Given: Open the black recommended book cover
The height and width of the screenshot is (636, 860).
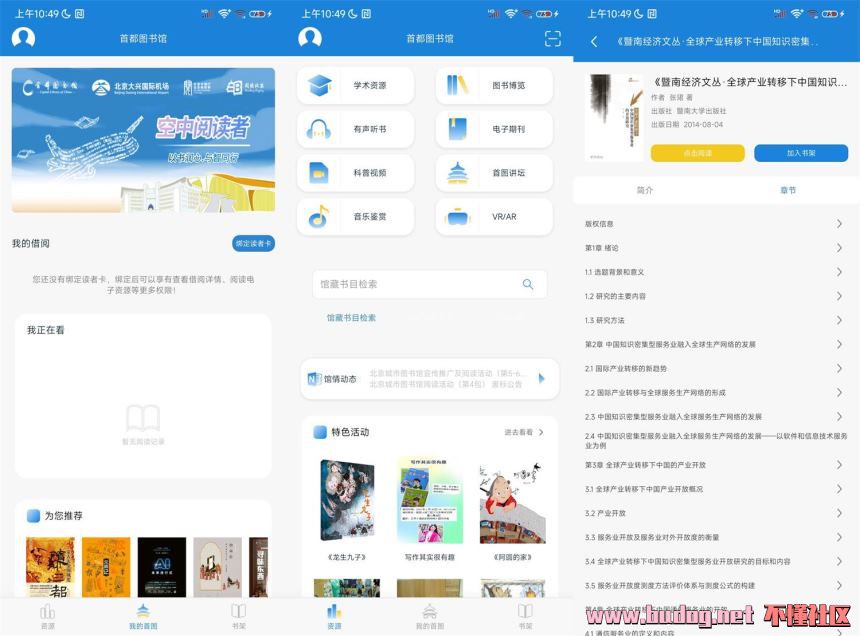Looking at the screenshot, I should pos(162,567).
